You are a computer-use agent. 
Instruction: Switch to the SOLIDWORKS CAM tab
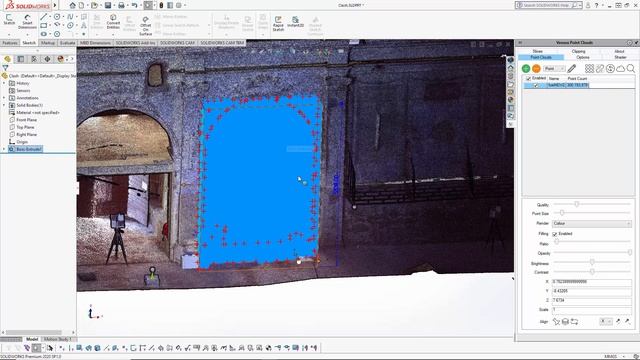(x=178, y=43)
